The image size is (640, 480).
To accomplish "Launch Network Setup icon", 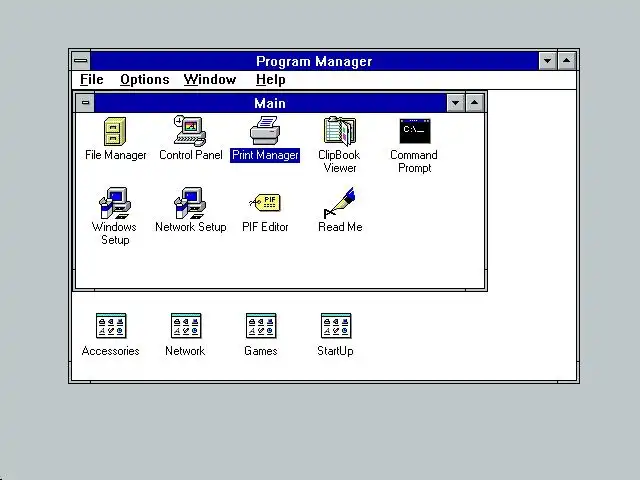I will click(190, 203).
